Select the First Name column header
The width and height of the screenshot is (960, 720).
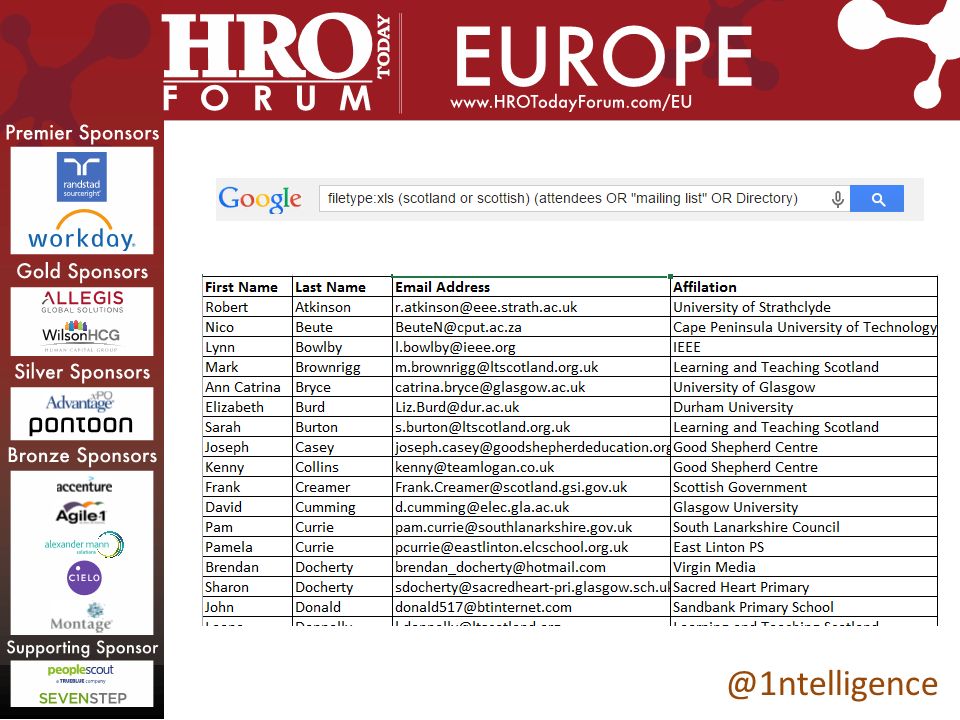(x=247, y=287)
